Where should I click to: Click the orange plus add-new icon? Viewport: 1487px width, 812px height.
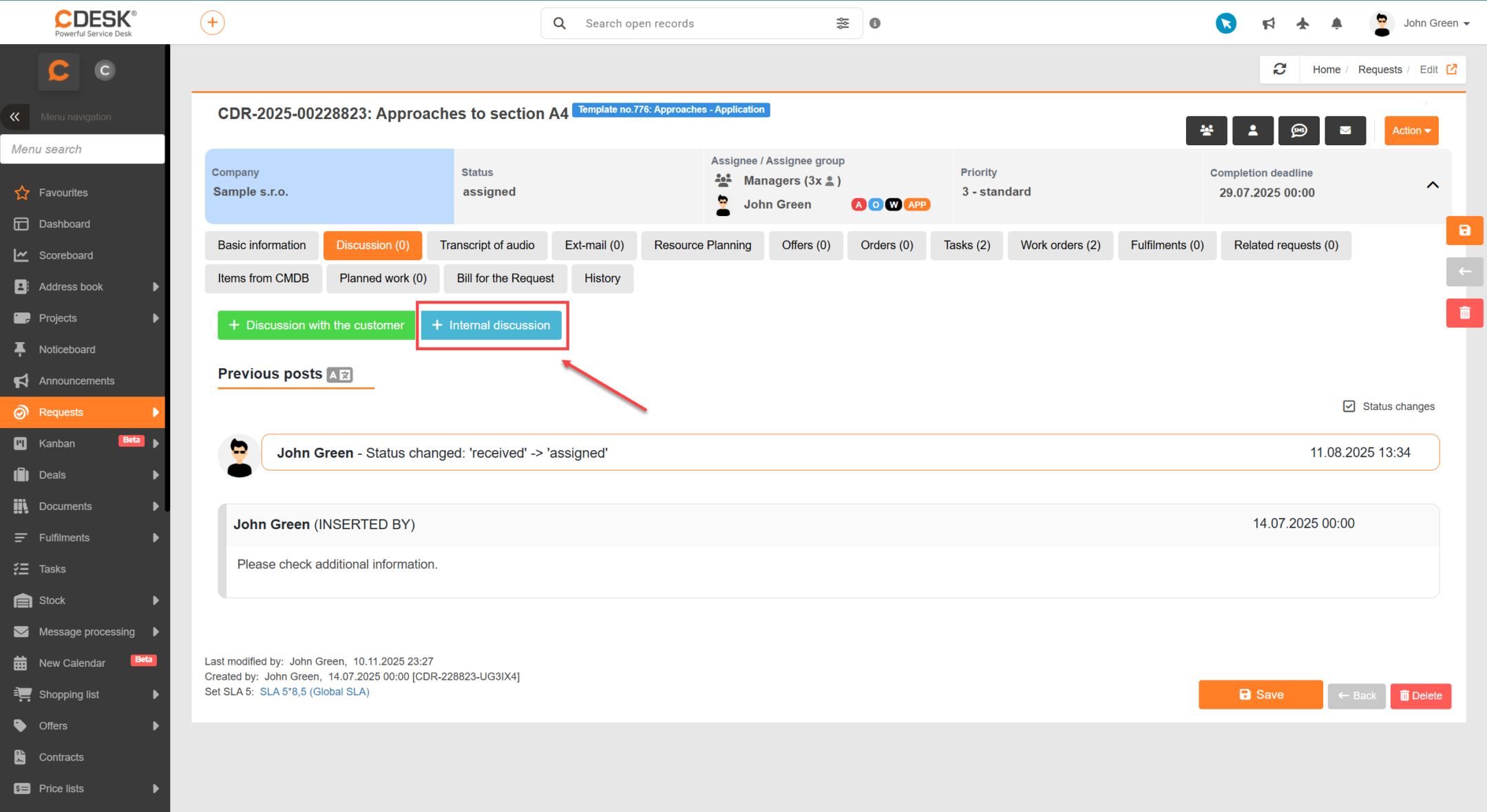(x=212, y=23)
